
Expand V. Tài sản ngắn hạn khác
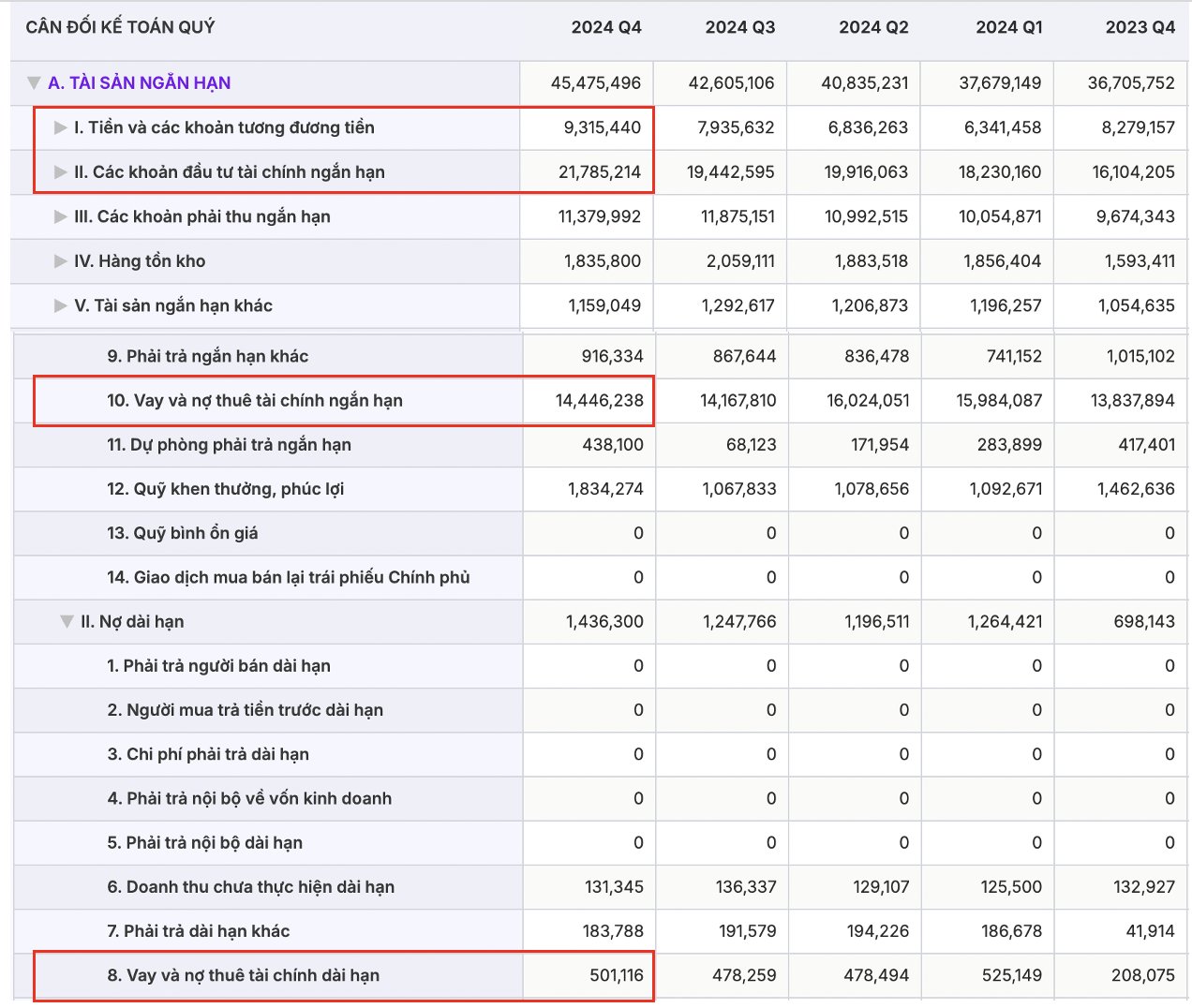pos(60,305)
